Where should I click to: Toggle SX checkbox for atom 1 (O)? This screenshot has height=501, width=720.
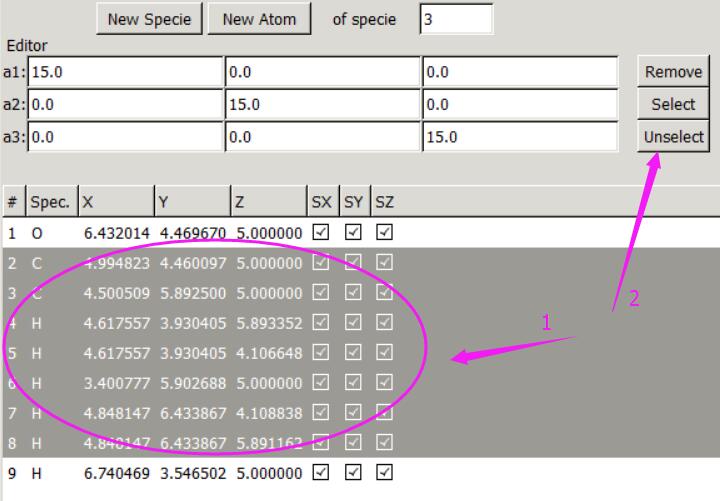[320, 232]
